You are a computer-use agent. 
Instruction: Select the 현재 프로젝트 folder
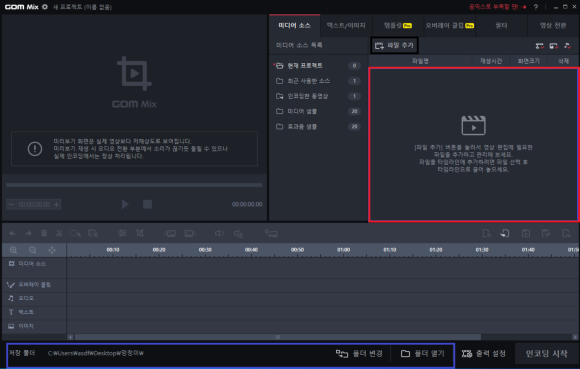tap(317, 65)
